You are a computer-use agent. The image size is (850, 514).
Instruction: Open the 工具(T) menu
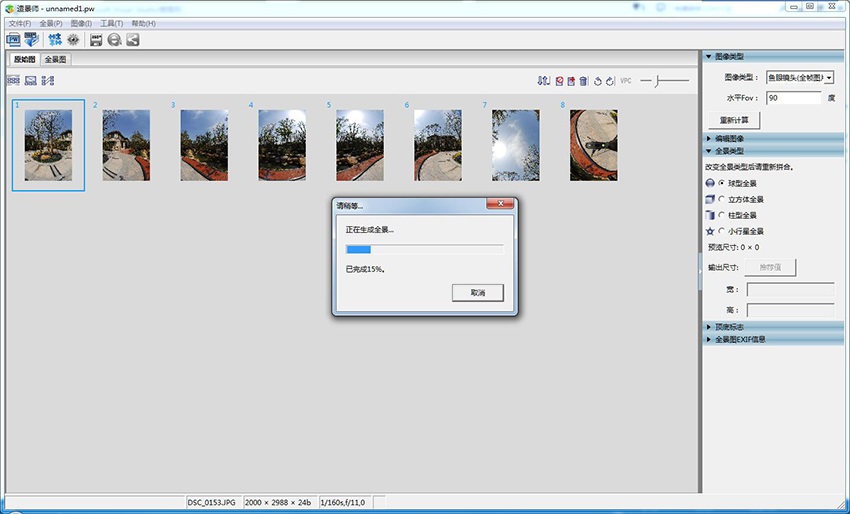click(111, 23)
